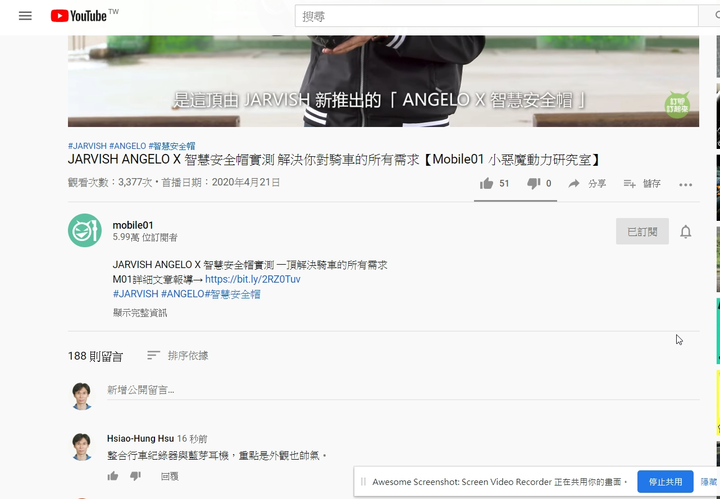Image resolution: width=720 pixels, height=499 pixels.
Task: Like the video with thumbs up
Action: [486, 184]
